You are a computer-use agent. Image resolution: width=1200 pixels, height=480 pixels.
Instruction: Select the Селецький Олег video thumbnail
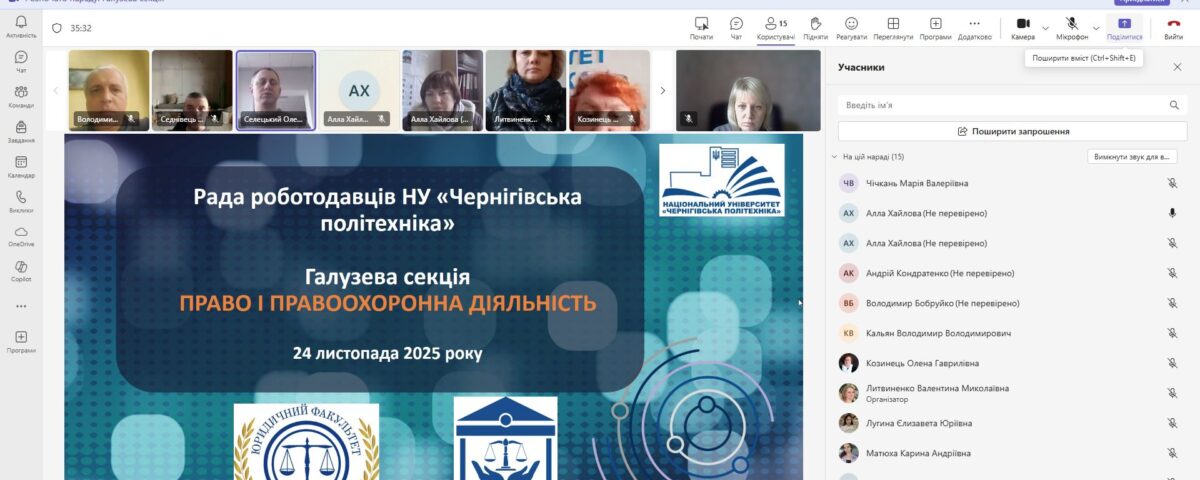pos(275,91)
